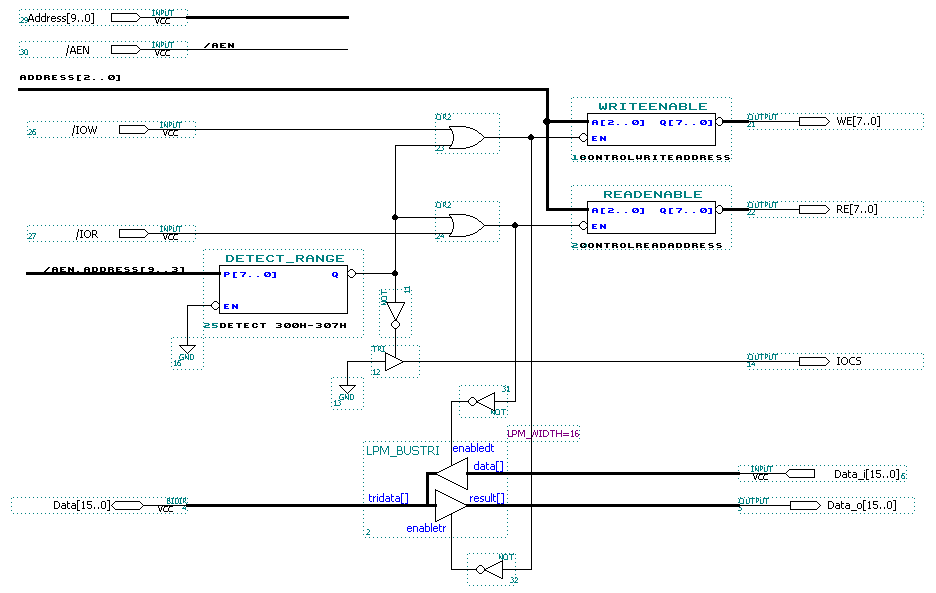Click the Address[9..0] input pin
This screenshot has width=936, height=593.
pos(125,18)
